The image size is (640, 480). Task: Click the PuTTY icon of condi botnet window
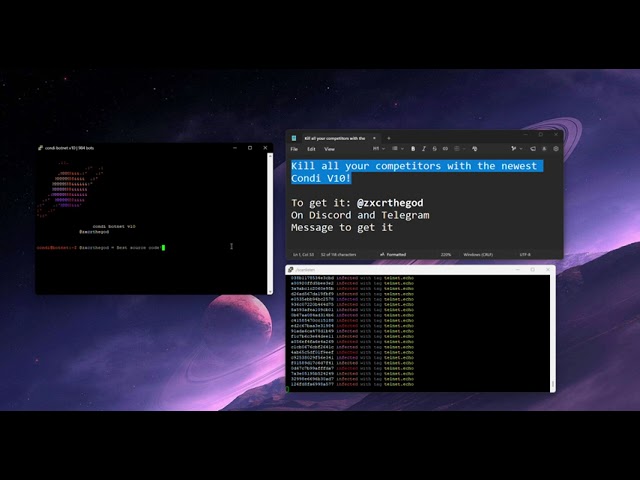pos(40,148)
